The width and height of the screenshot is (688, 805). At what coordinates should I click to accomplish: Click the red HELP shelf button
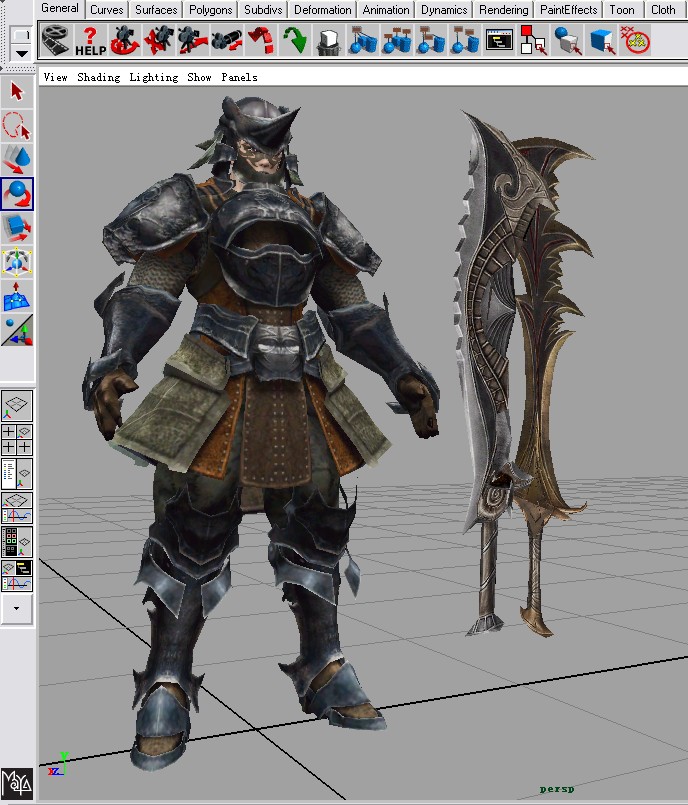coord(90,41)
